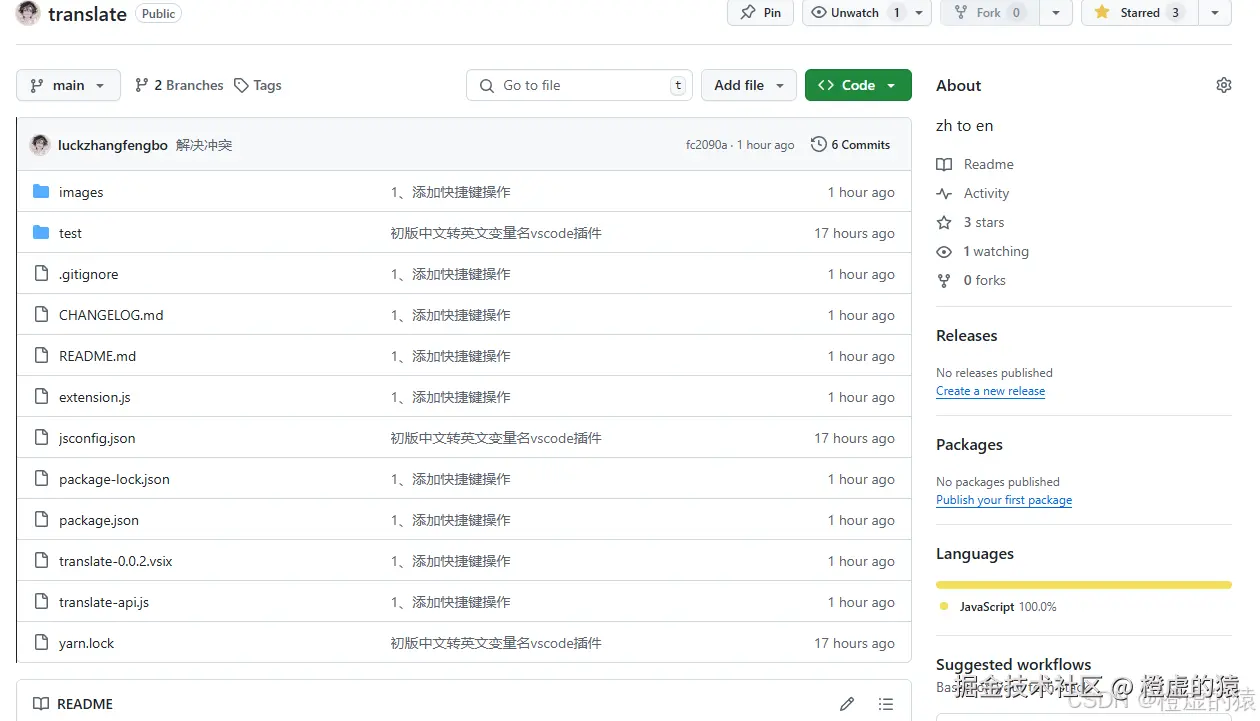Open the test folder

coord(70,233)
